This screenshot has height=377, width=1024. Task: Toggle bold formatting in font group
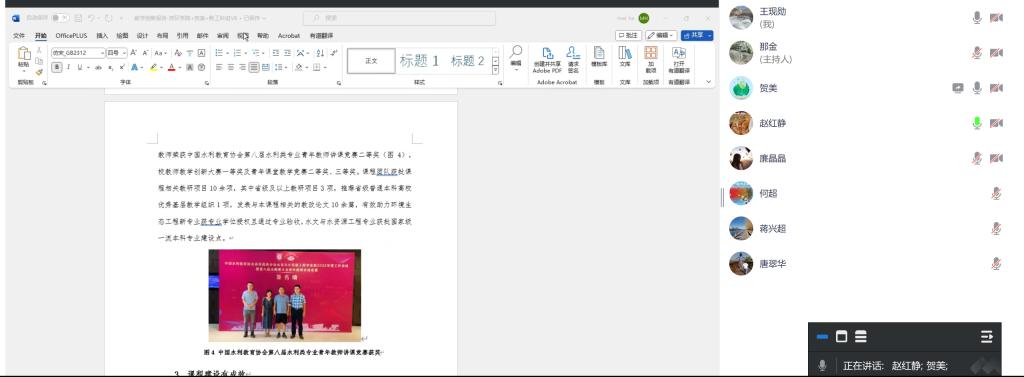click(57, 67)
